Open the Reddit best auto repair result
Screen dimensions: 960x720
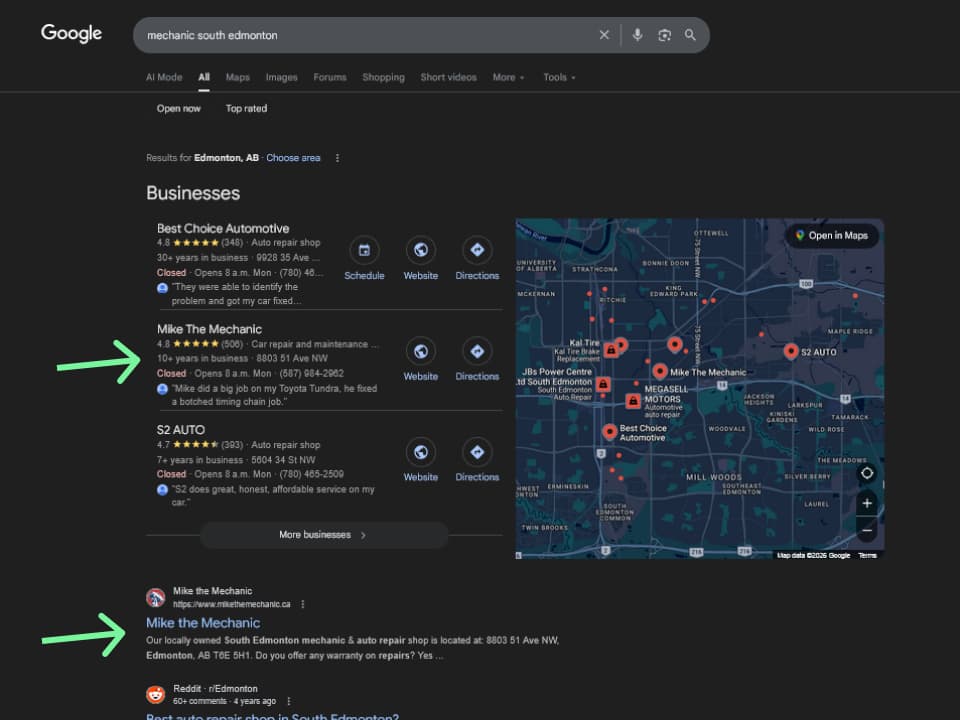(272, 716)
